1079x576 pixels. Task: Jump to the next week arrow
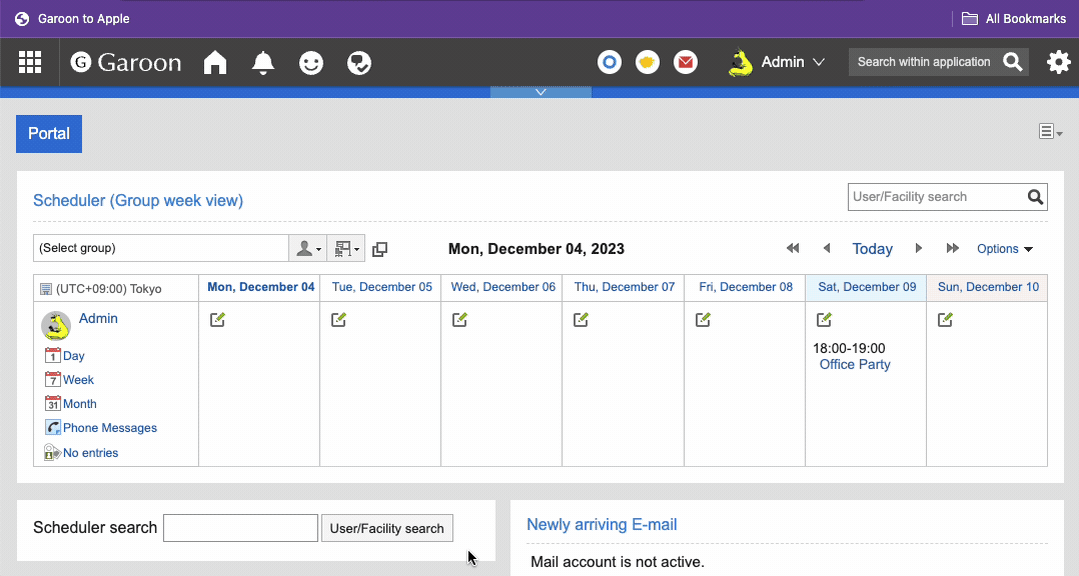[x=952, y=248]
